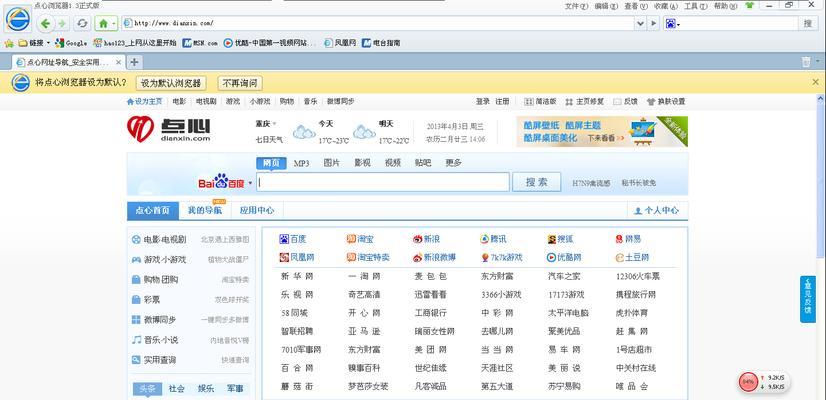The image size is (826, 400).
Task: Click the forward navigation arrow
Action: pyautogui.click(x=62, y=23)
